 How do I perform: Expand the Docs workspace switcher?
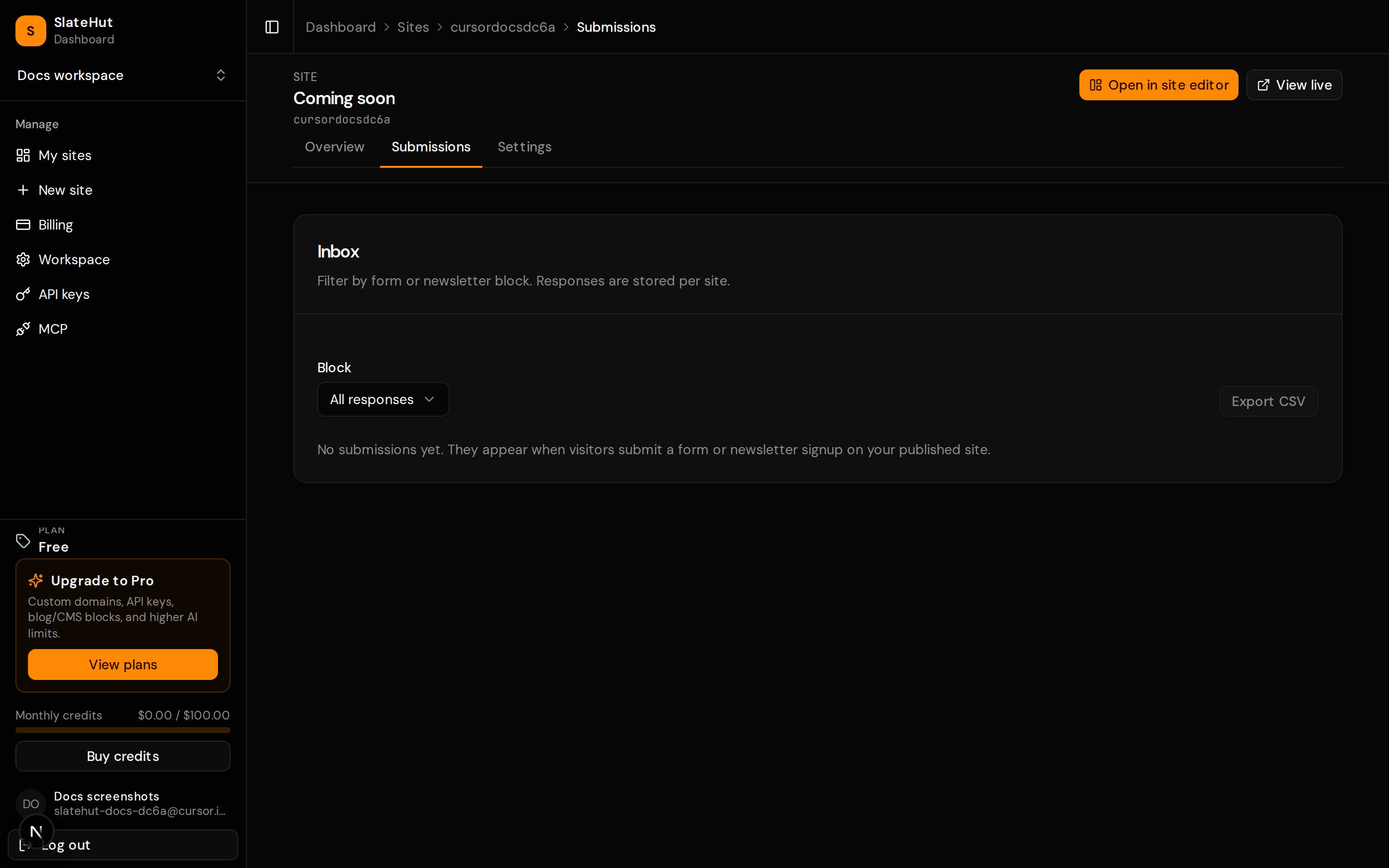click(123, 75)
